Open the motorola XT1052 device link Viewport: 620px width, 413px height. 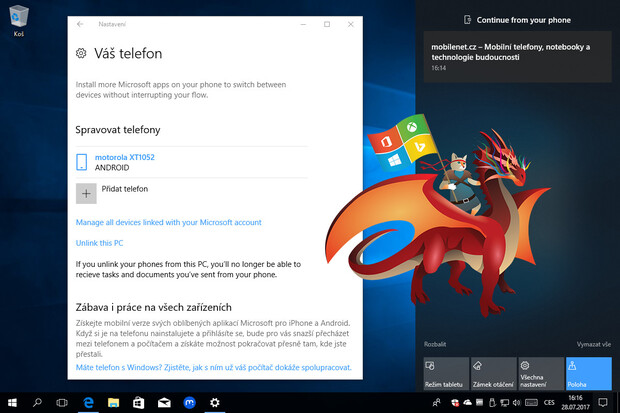pos(125,157)
